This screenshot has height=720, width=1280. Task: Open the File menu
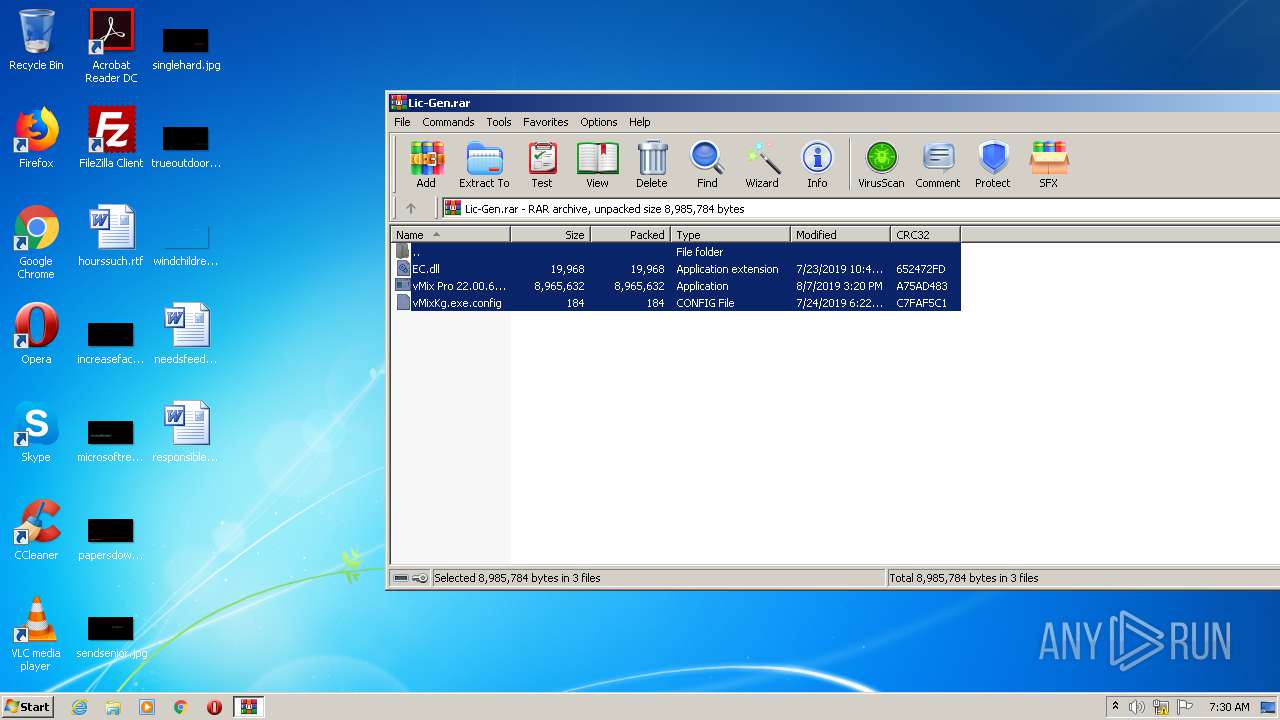[402, 122]
